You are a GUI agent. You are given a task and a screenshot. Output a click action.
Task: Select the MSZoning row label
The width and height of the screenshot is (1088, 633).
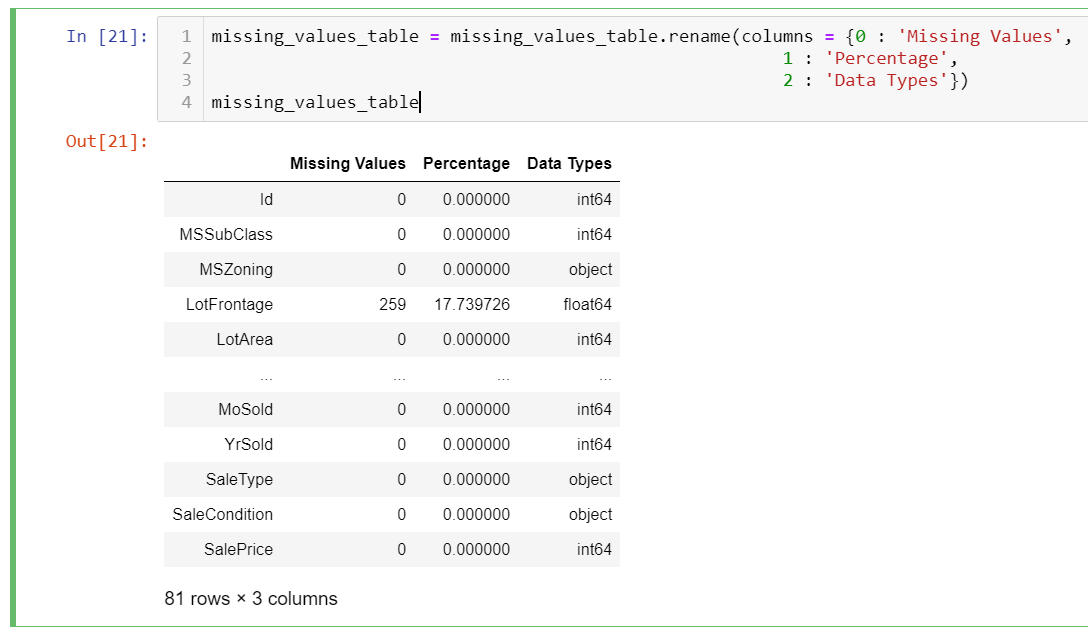[236, 269]
